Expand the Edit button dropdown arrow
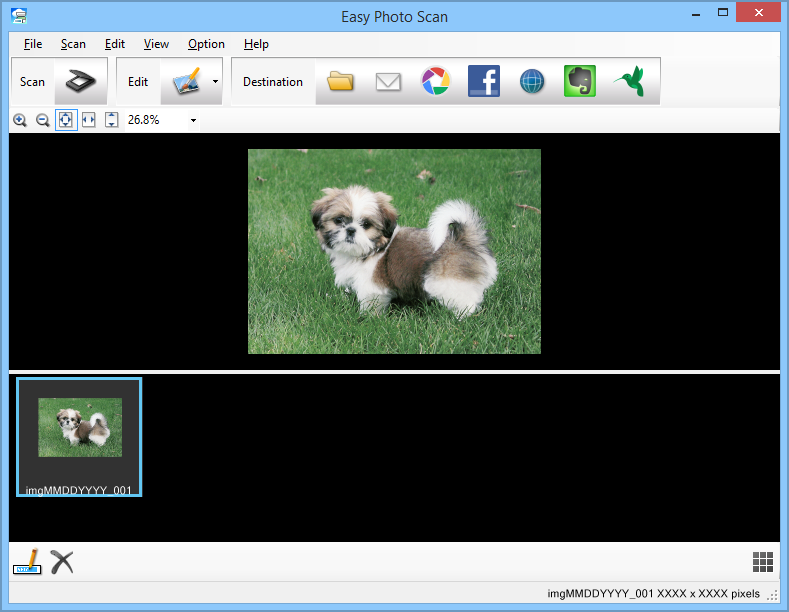The width and height of the screenshot is (789, 612). 215,82
